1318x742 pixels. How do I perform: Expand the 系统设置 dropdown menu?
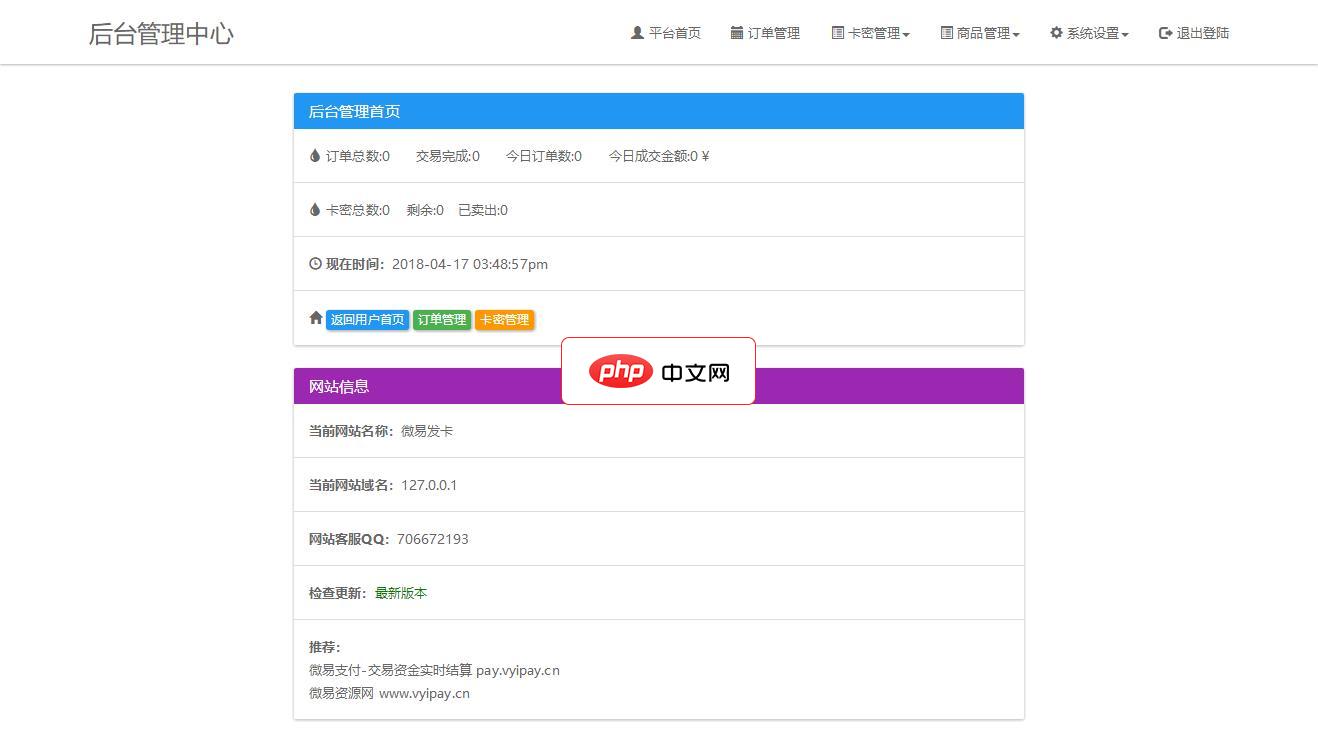(x=1090, y=33)
